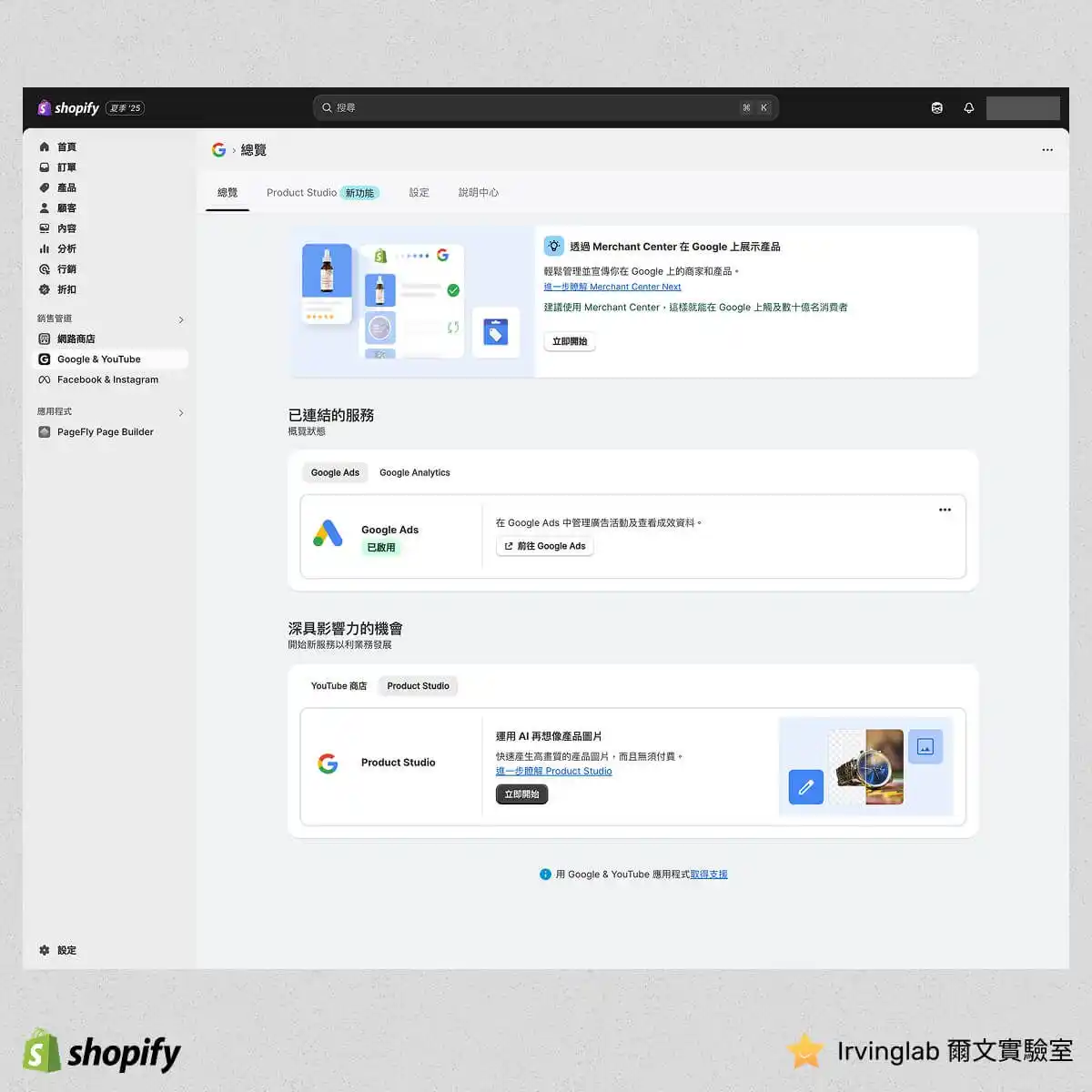The image size is (1092, 1092).
Task: Expand the 銷售管道 sales channels chevron
Action: (x=181, y=319)
